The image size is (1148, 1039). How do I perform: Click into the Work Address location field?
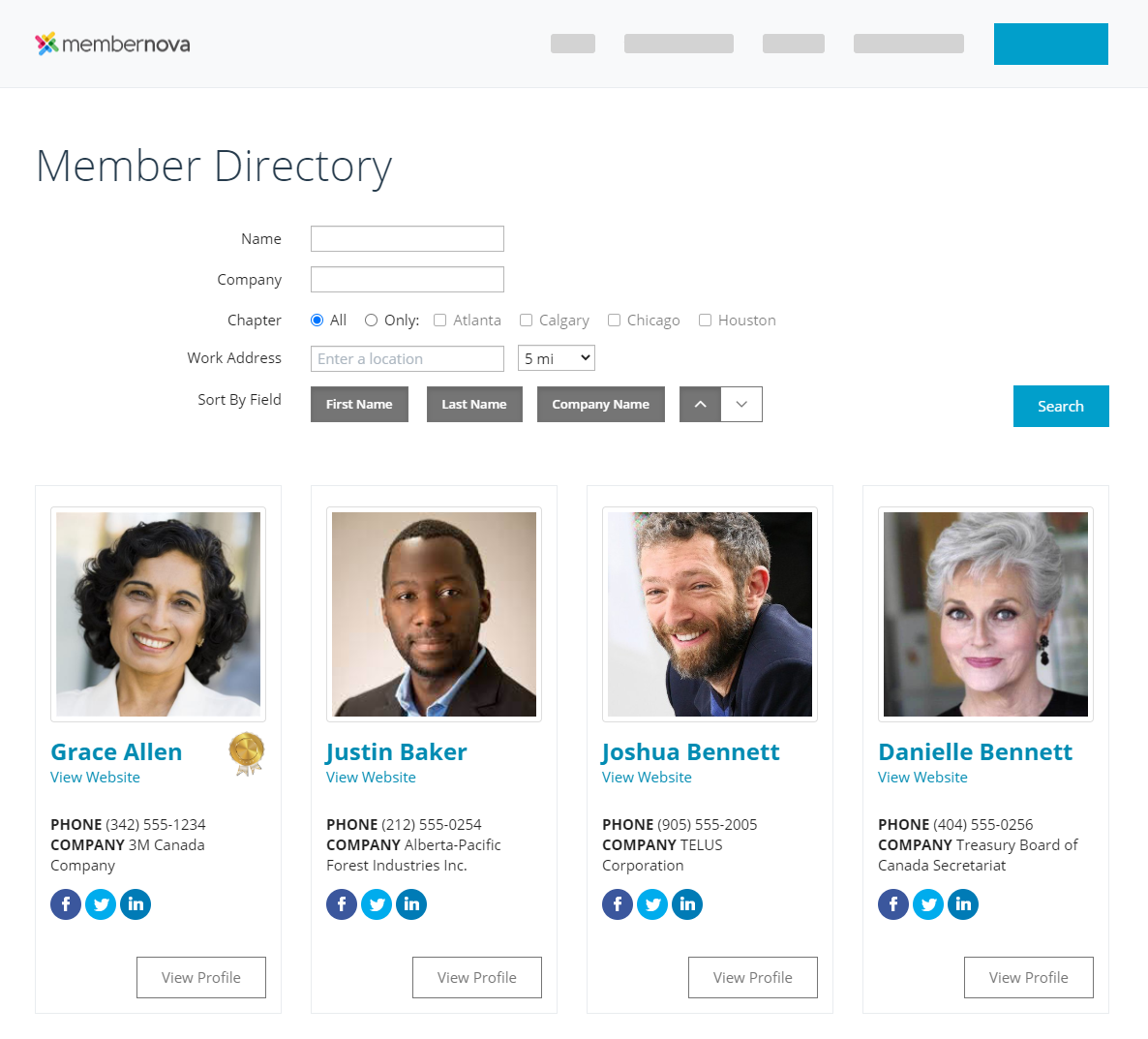(x=408, y=358)
